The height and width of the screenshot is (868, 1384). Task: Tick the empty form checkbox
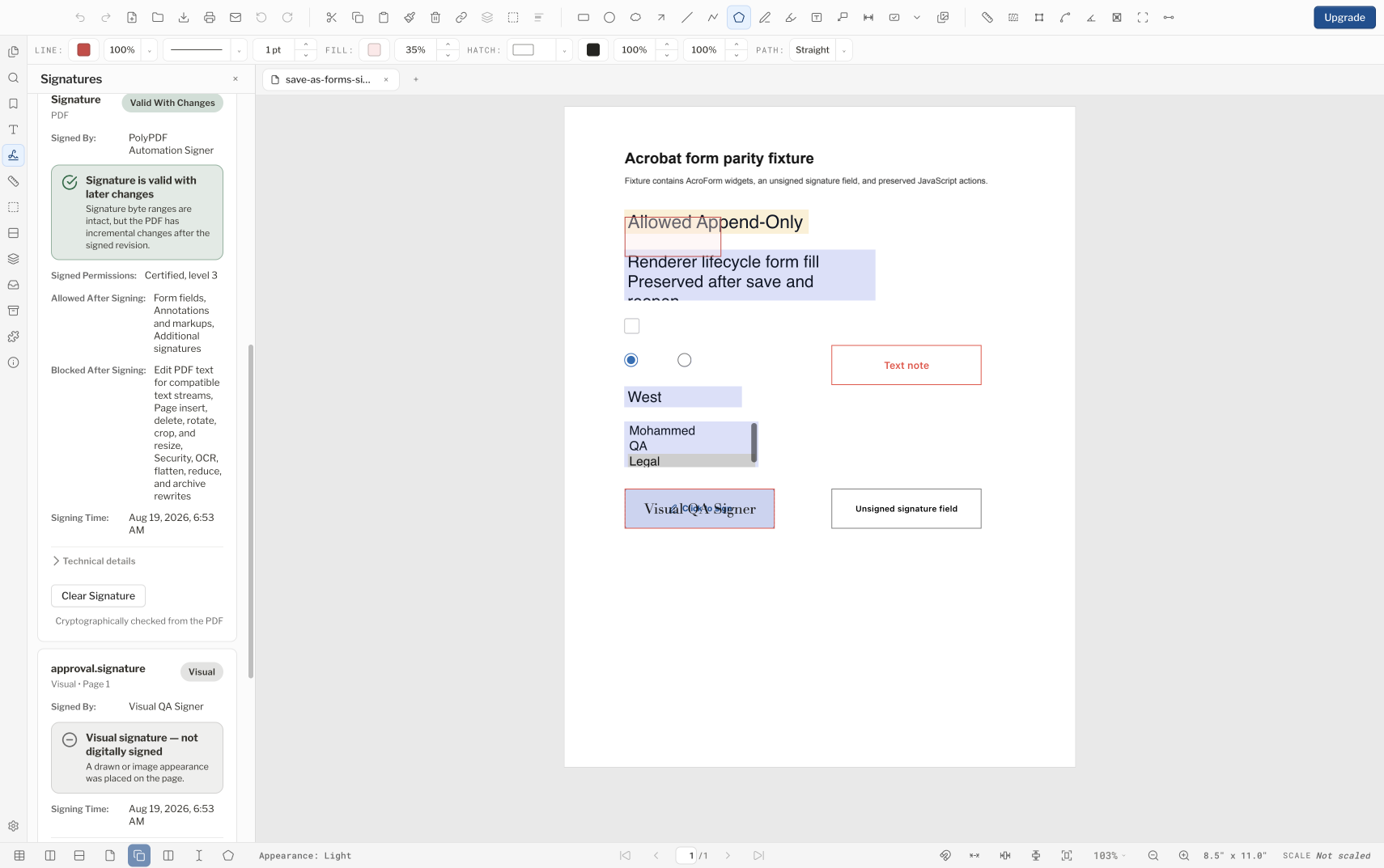coord(631,326)
